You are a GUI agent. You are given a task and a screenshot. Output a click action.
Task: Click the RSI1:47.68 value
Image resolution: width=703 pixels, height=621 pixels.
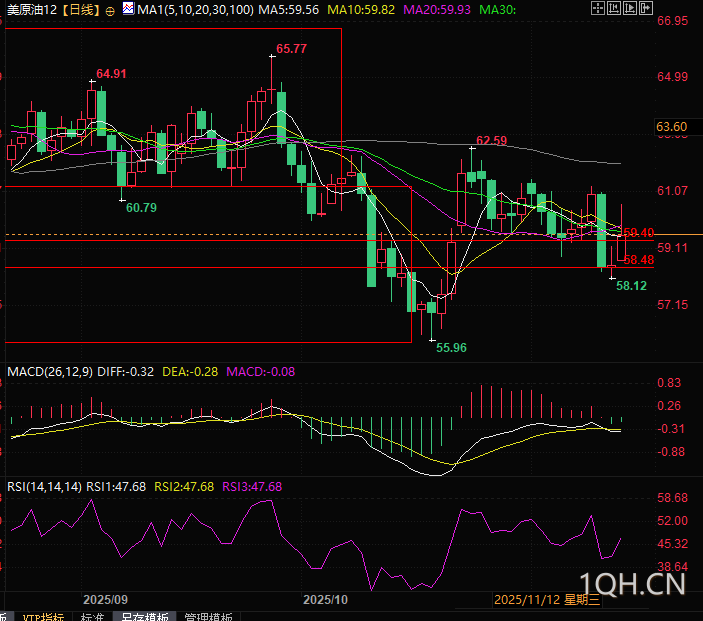coord(116,486)
